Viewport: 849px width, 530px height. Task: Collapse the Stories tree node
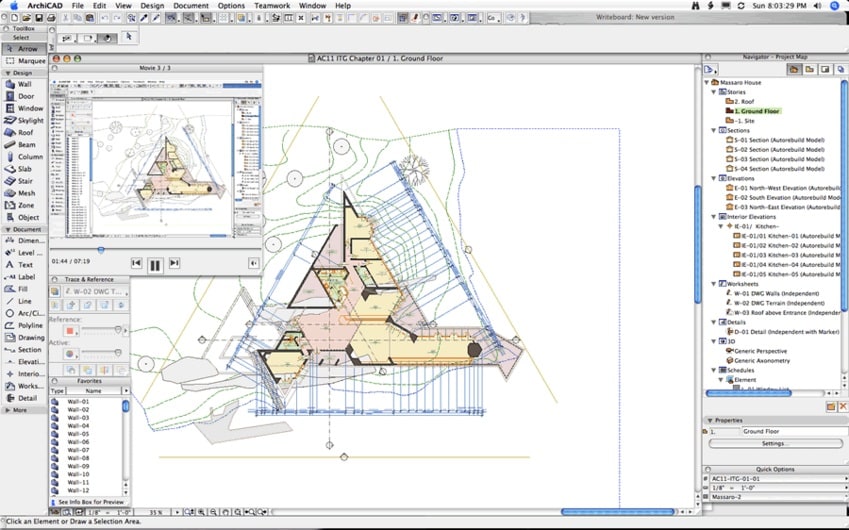(714, 93)
